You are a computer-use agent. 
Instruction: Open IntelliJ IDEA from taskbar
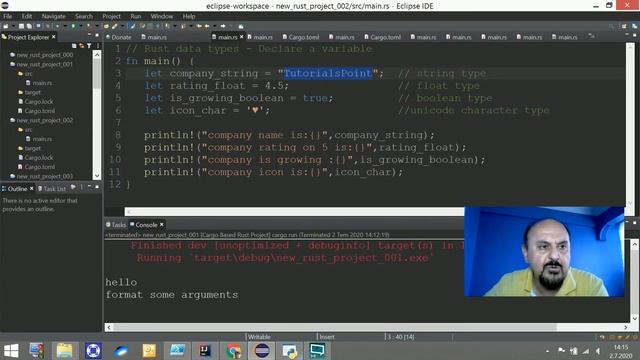(x=205, y=351)
